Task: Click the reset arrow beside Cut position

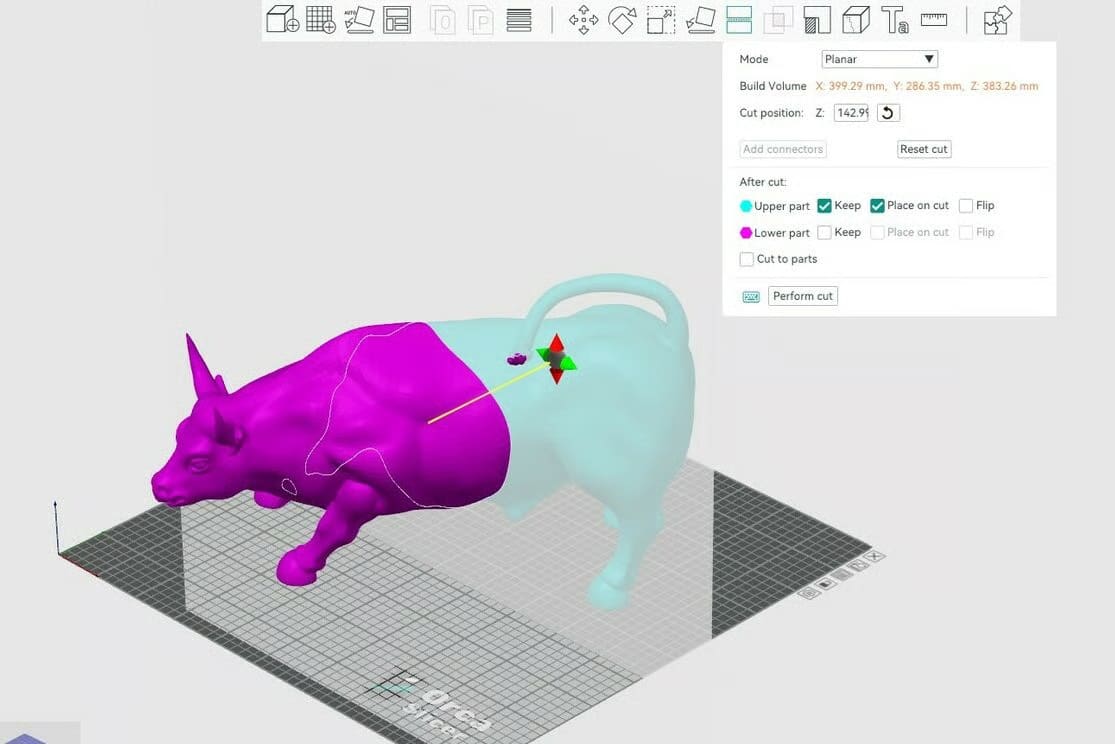Action: (x=888, y=113)
